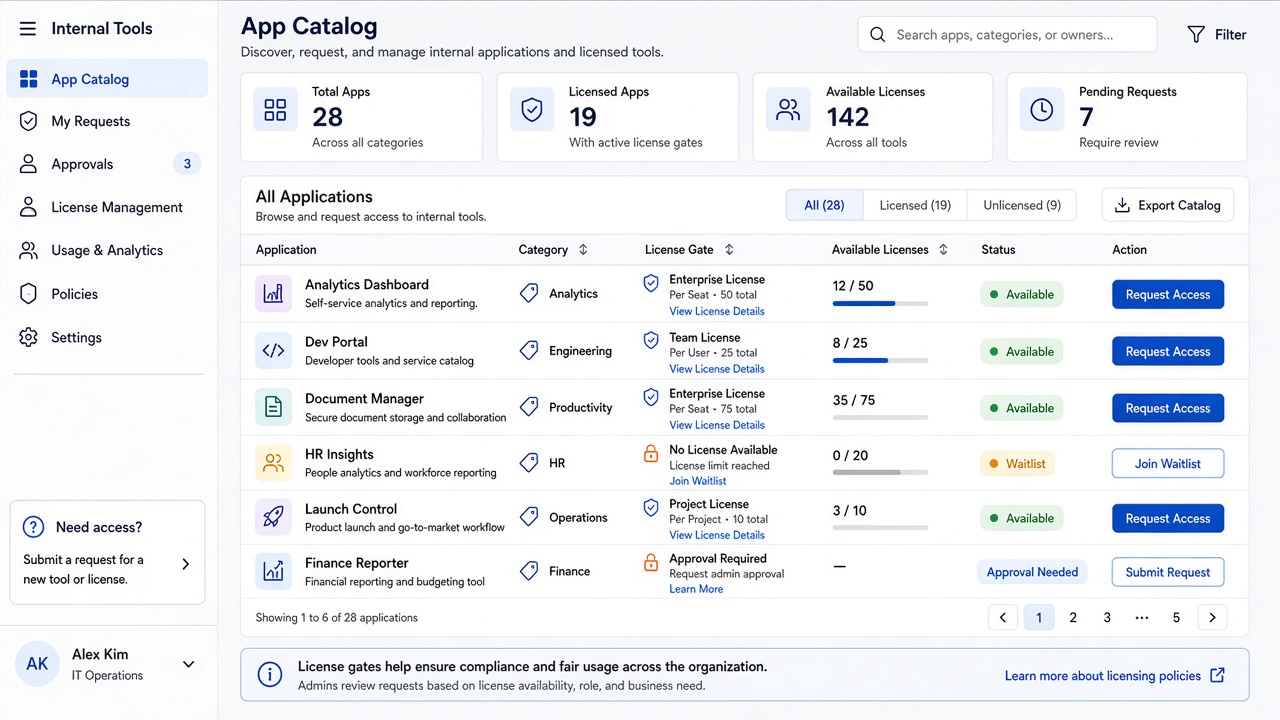
Task: Sort by Available Licenses column arrows
Action: pyautogui.click(x=943, y=250)
